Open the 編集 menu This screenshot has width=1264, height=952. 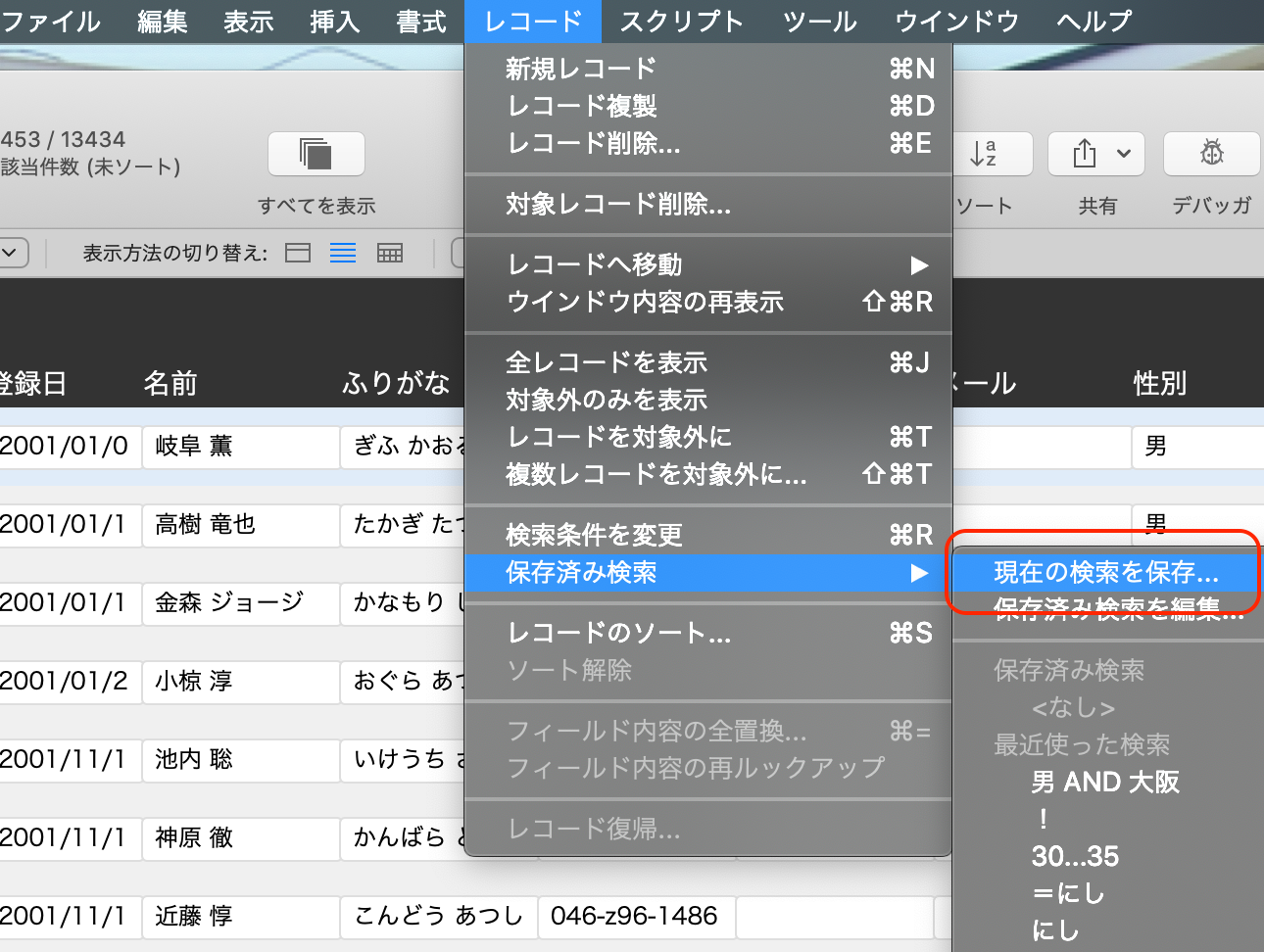pos(163,22)
